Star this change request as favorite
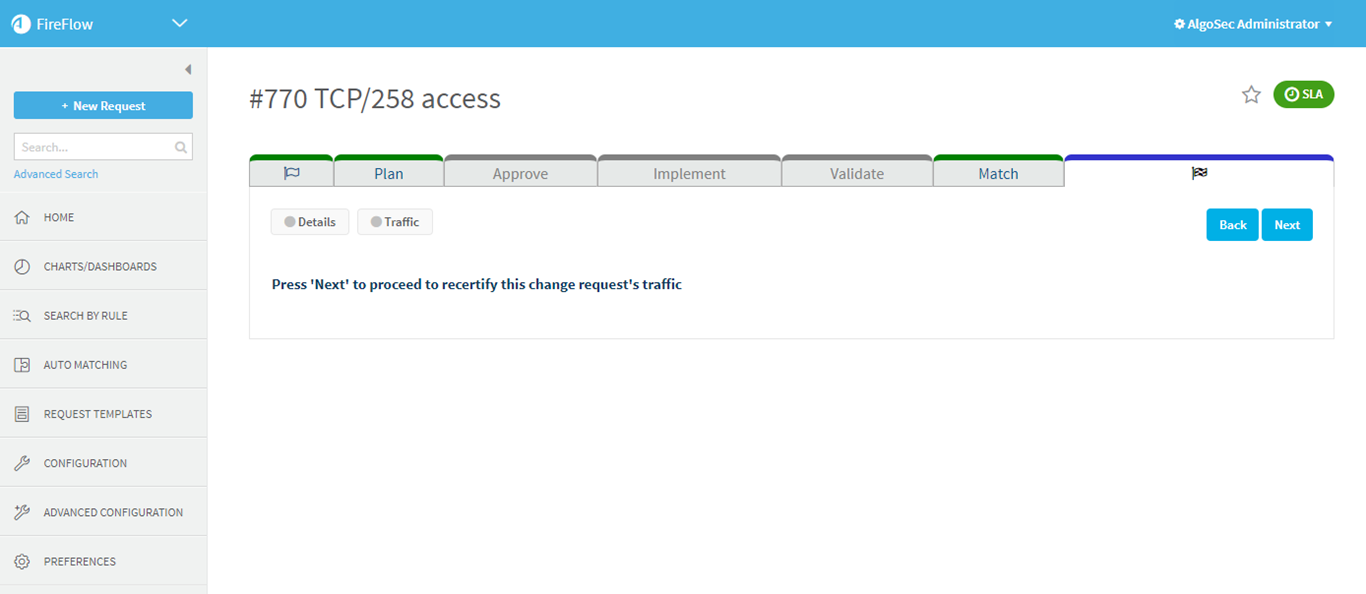 point(1251,95)
